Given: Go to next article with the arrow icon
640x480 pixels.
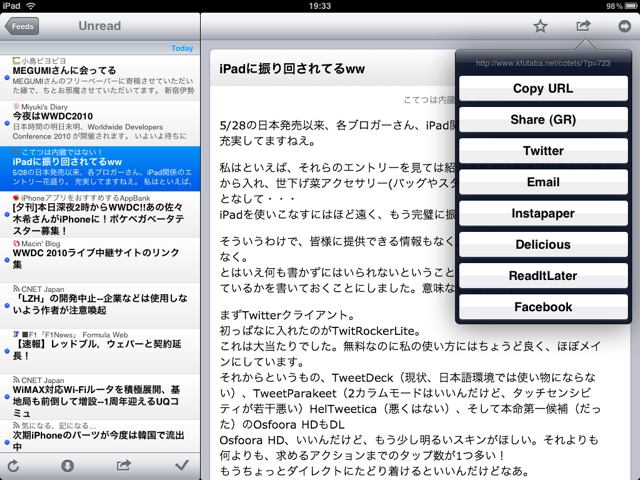Looking at the screenshot, I should [624, 27].
